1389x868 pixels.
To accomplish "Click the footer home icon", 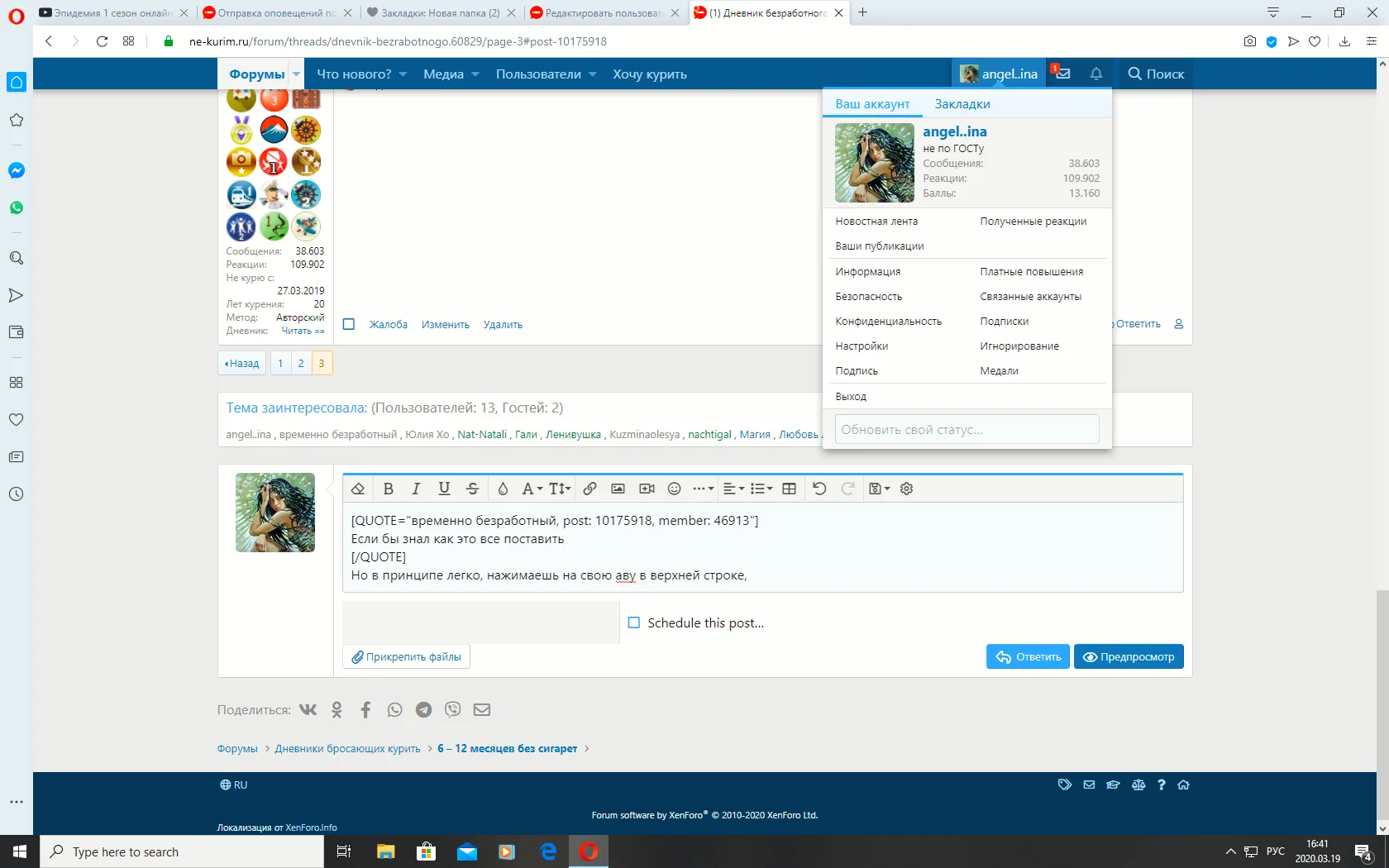I will tap(1184, 785).
